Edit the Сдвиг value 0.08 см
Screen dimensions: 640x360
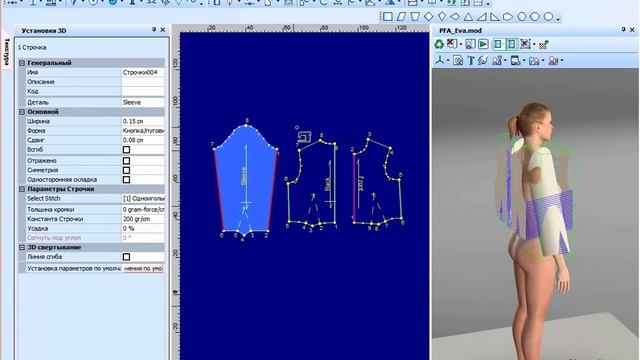click(x=143, y=140)
